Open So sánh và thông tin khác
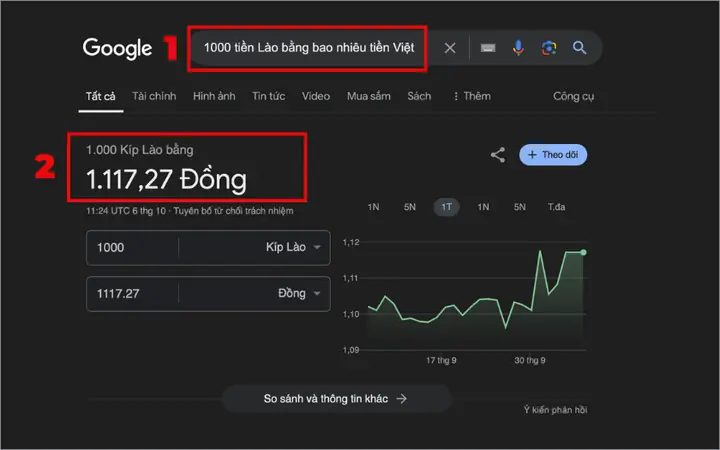 click(336, 399)
